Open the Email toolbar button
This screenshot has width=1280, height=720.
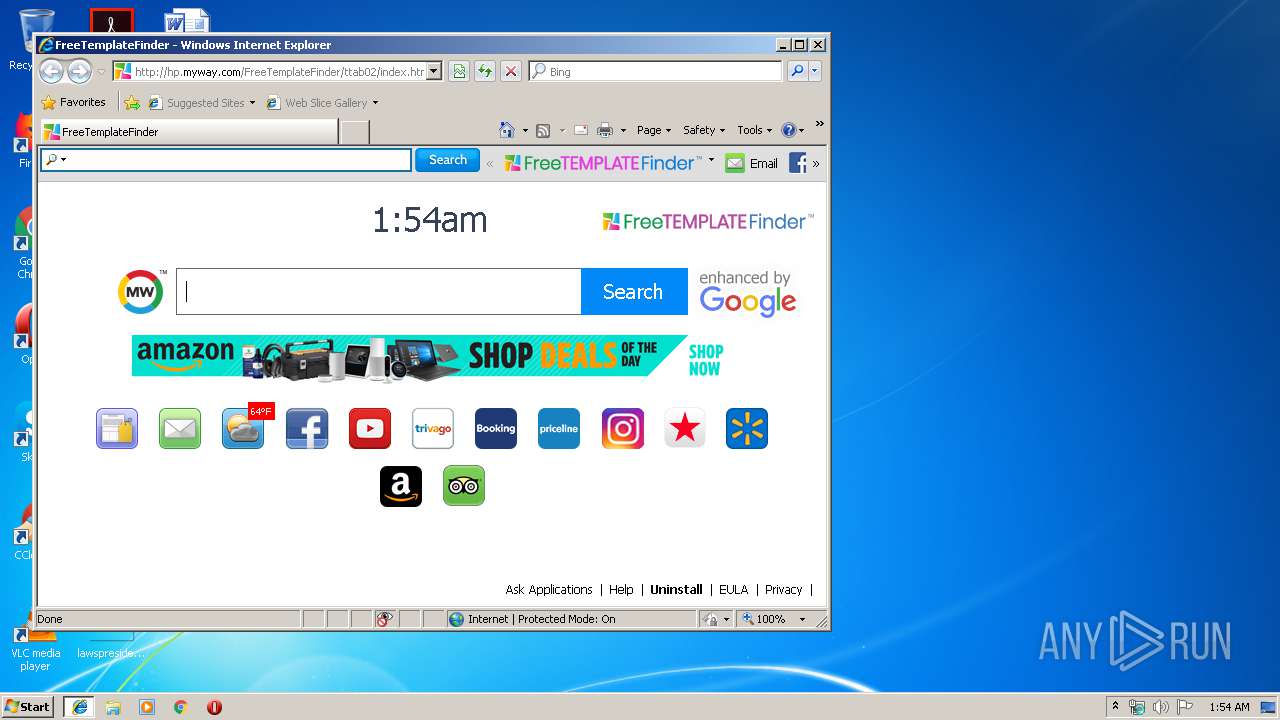(x=751, y=163)
